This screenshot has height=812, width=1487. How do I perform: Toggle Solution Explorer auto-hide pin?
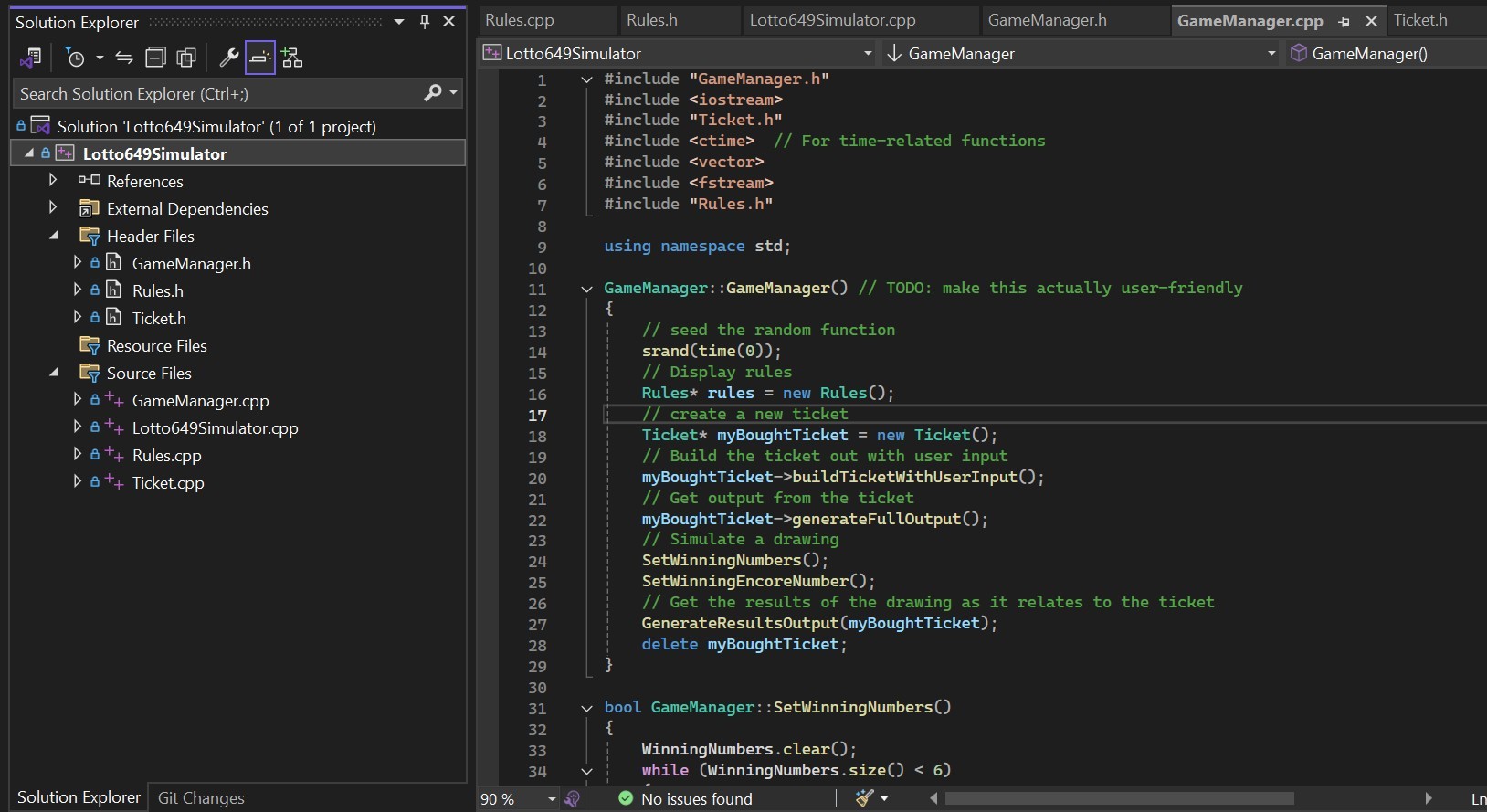click(425, 22)
